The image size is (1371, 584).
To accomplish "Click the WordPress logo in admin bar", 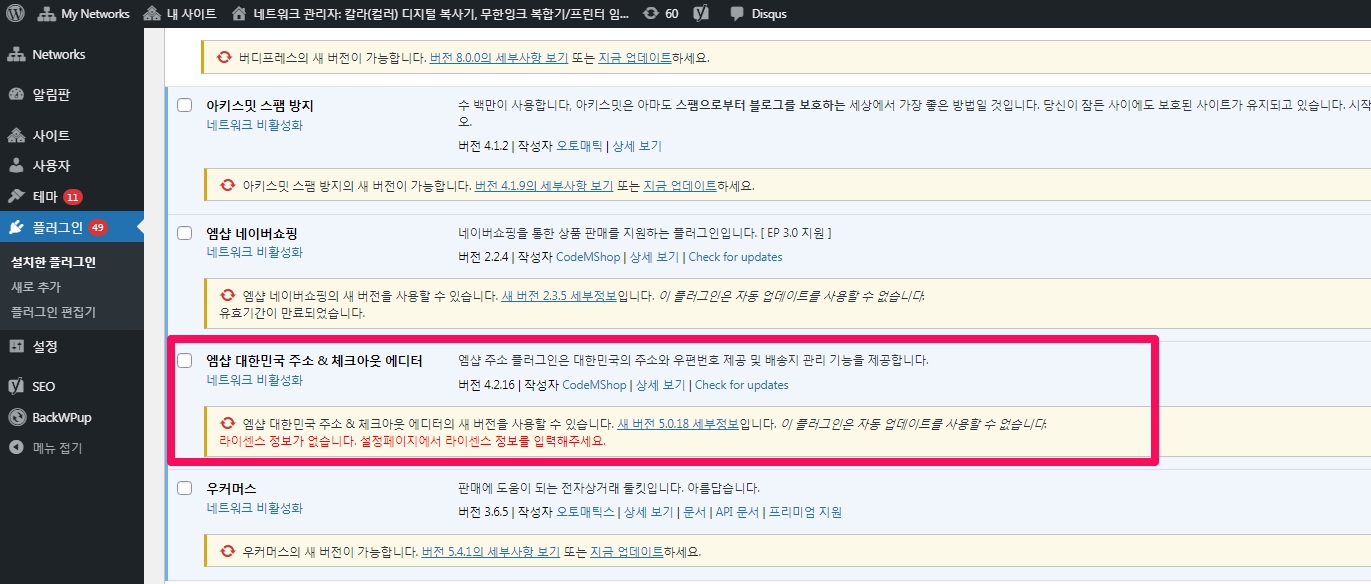I will (x=15, y=14).
